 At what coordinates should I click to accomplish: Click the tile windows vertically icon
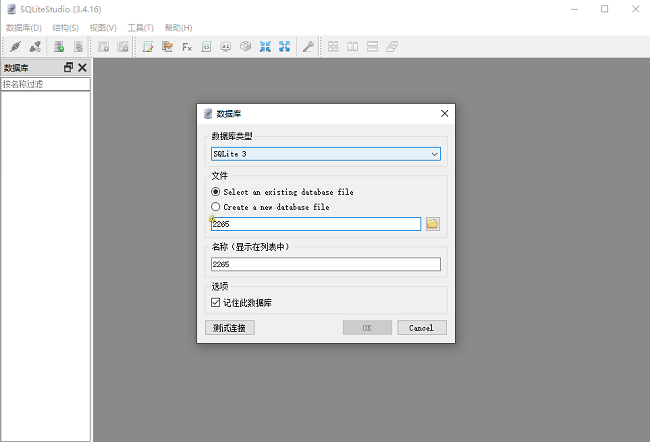372,46
